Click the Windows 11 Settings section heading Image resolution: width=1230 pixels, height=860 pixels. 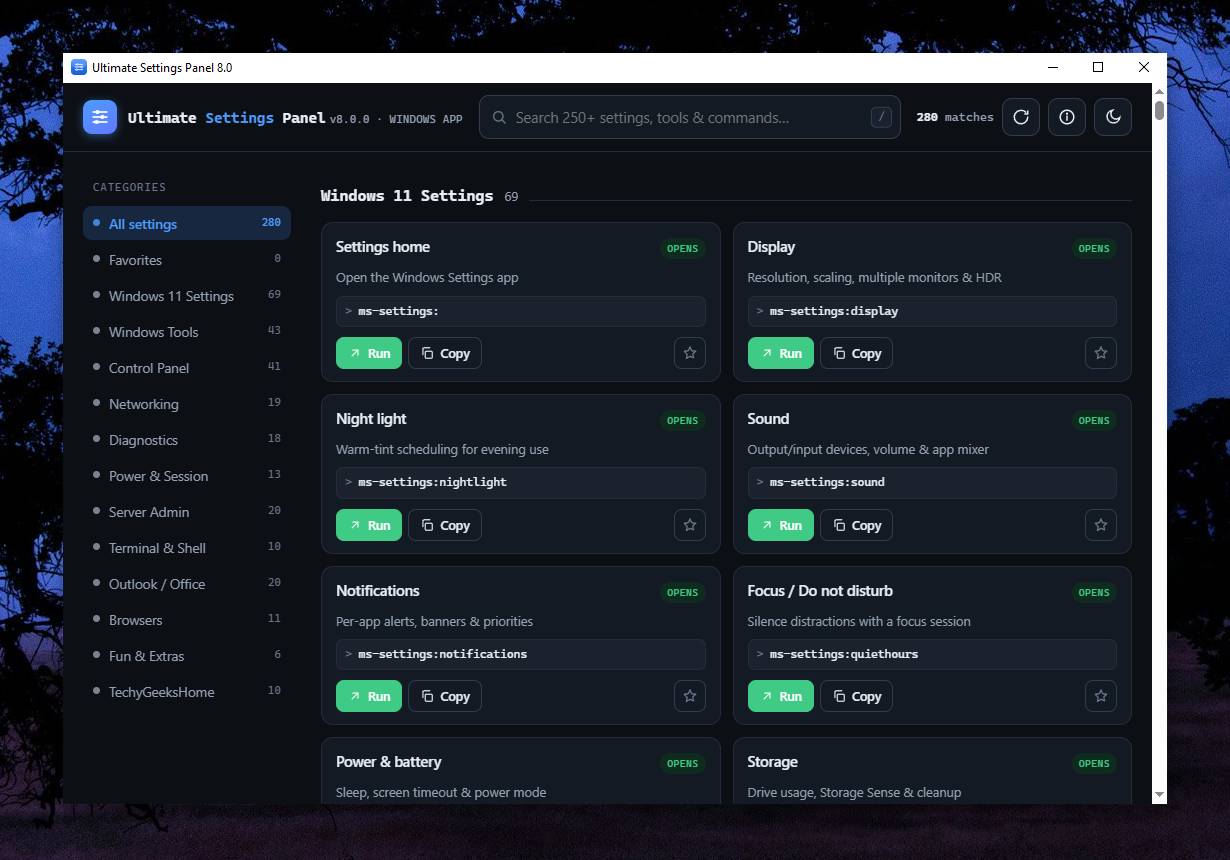[407, 196]
